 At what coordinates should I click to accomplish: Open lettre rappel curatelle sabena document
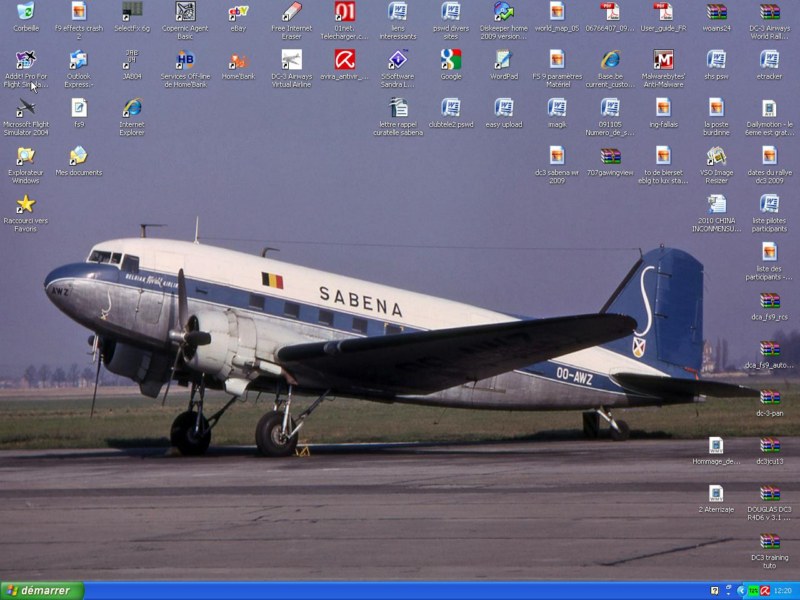397,108
